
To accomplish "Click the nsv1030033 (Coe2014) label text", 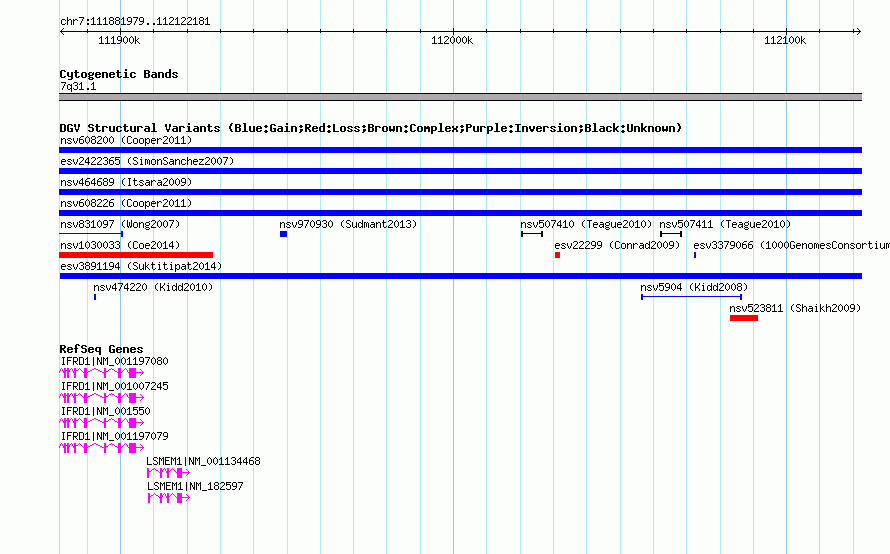I will click(x=120, y=245).
